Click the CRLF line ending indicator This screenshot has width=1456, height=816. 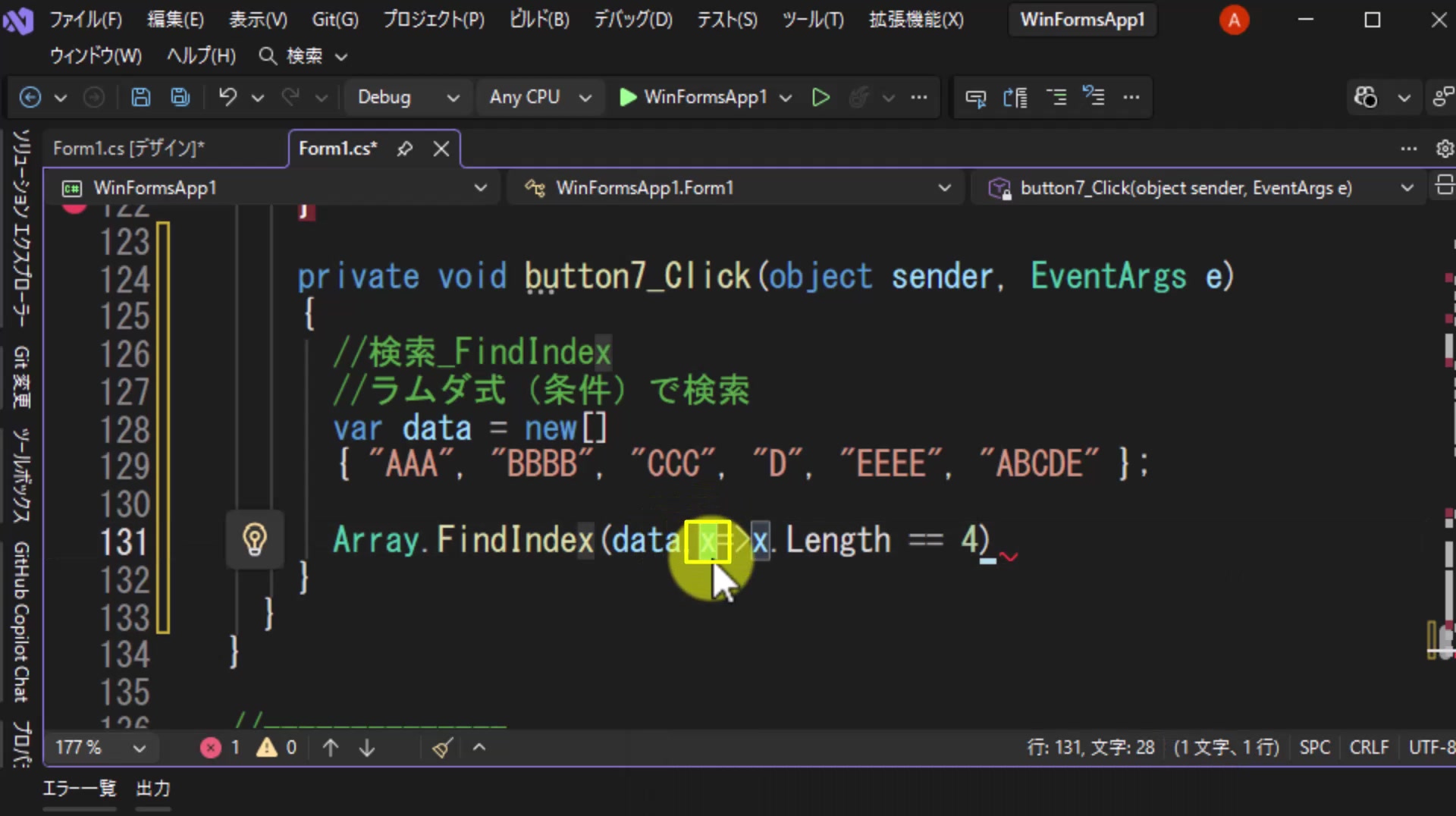point(1369,748)
